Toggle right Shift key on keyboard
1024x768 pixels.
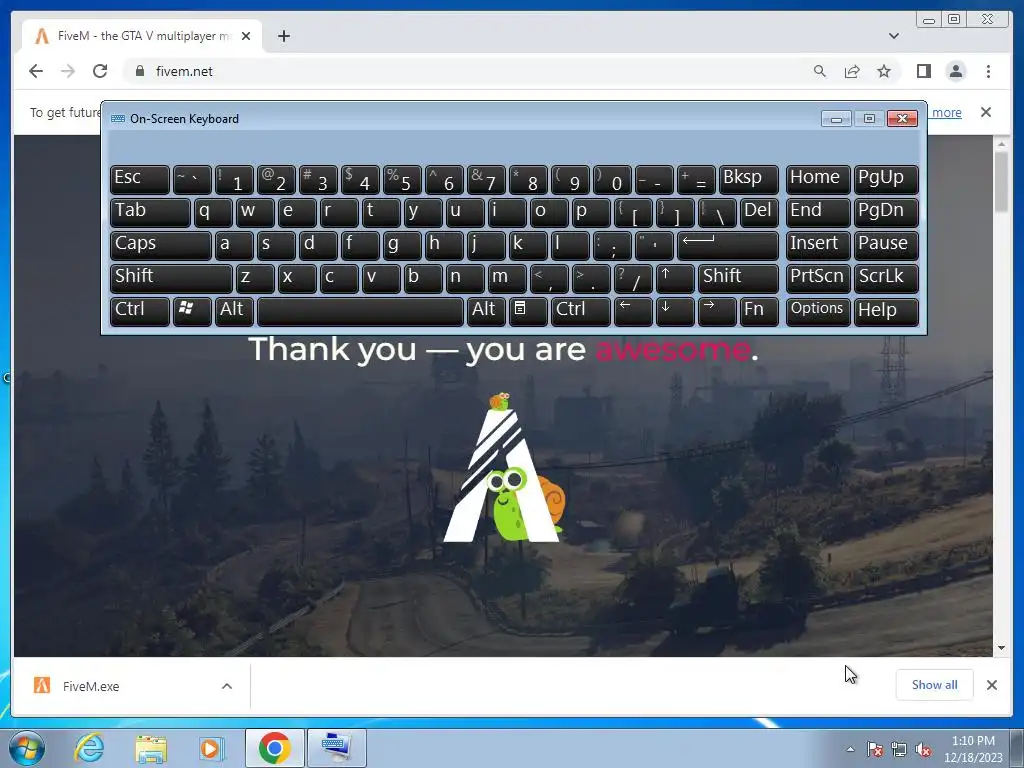tap(738, 278)
